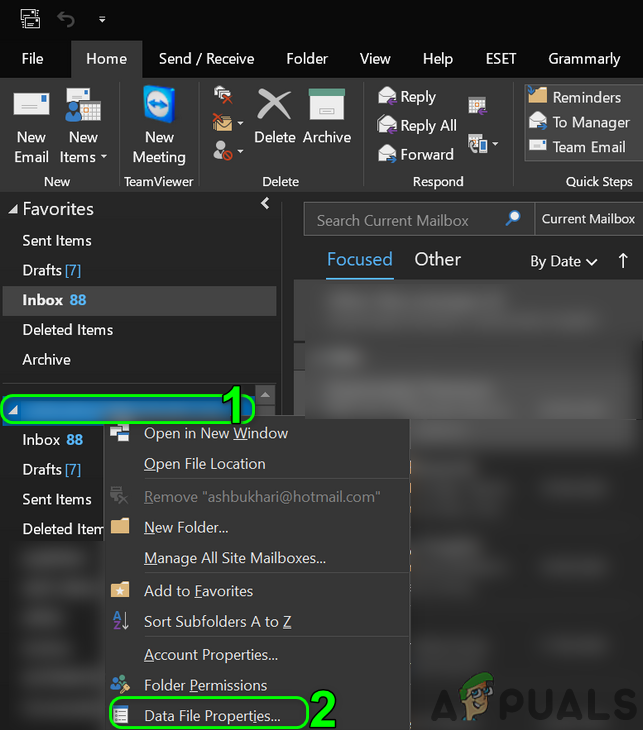Click the folder pane scroll up arrow
Screen dimensions: 643x730
click(265, 395)
